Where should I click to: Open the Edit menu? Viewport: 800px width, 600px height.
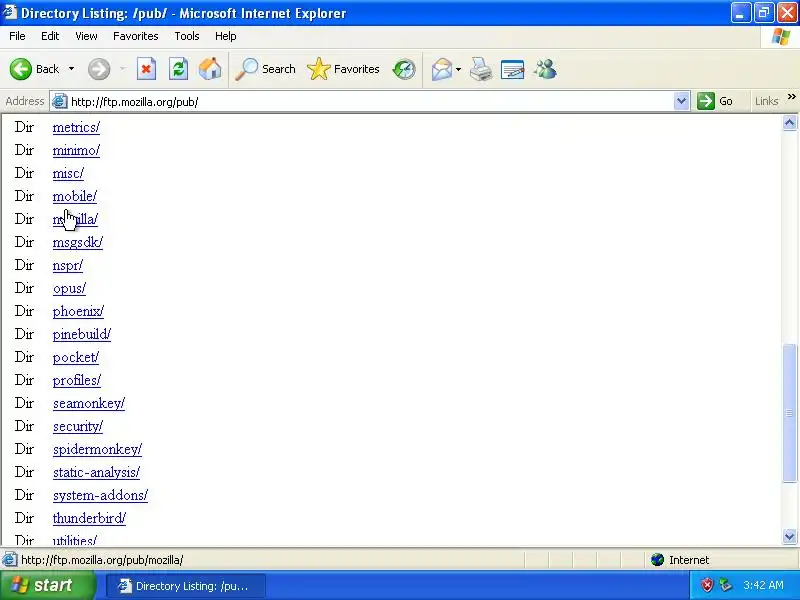pyautogui.click(x=50, y=36)
